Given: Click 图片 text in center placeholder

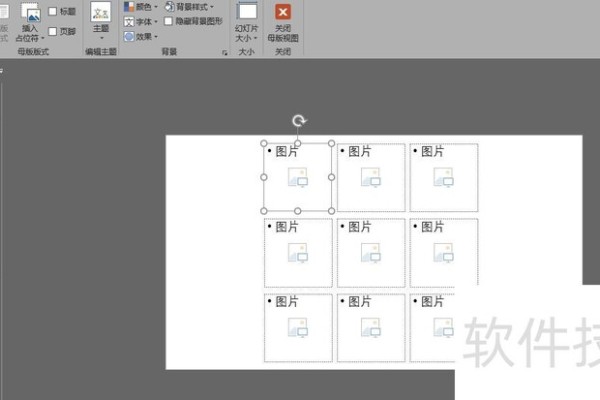Looking at the screenshot, I should click(360, 227).
